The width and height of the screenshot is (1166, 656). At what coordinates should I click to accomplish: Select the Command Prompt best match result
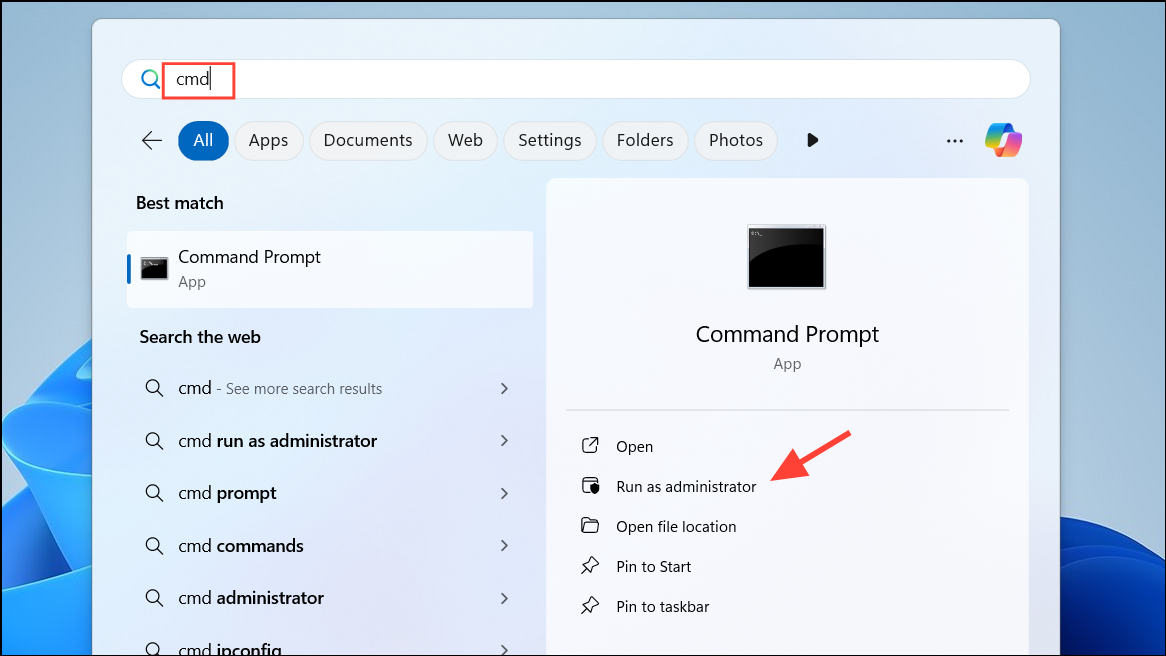coord(330,269)
